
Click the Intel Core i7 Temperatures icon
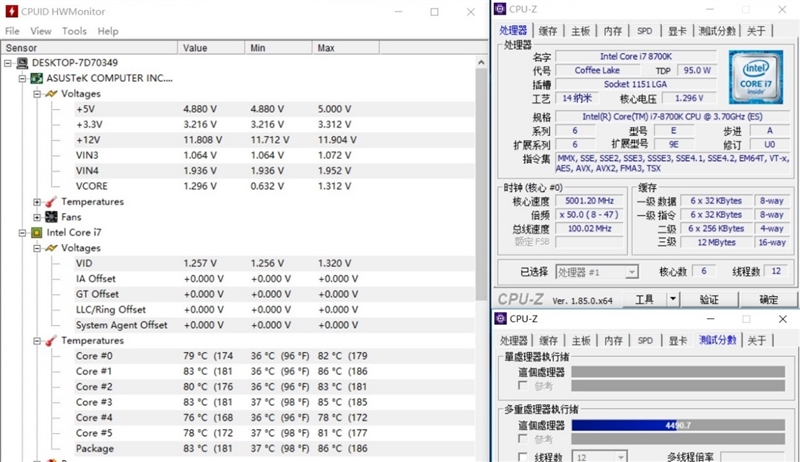pos(51,341)
